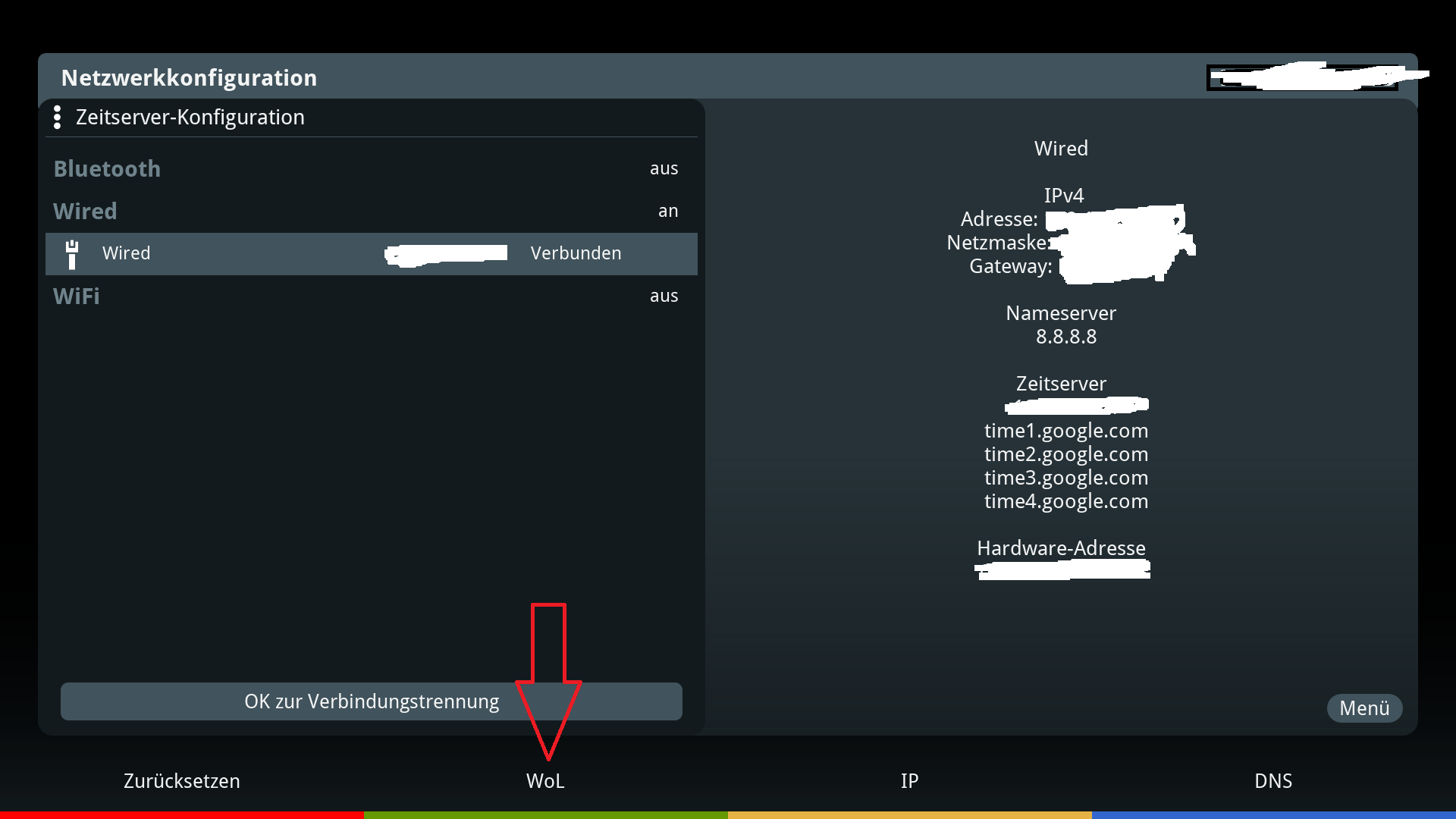The image size is (1456, 819).
Task: Expand the WiFi section heading
Action: coord(77,296)
